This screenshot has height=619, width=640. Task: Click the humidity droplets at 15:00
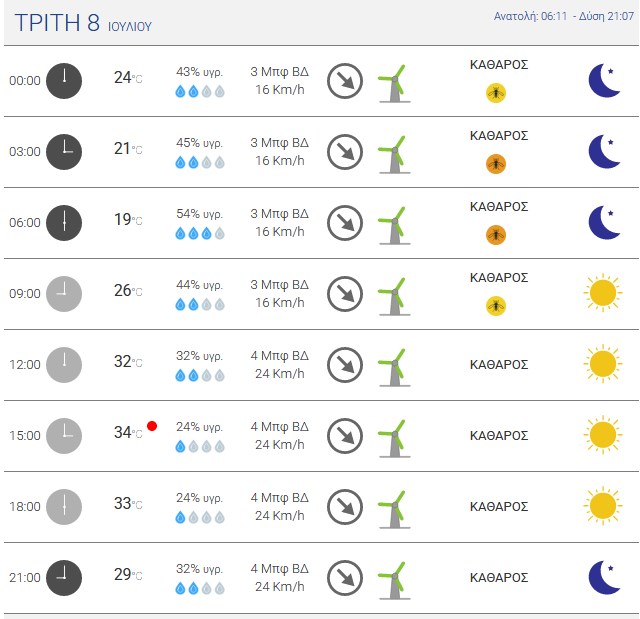tap(200, 446)
